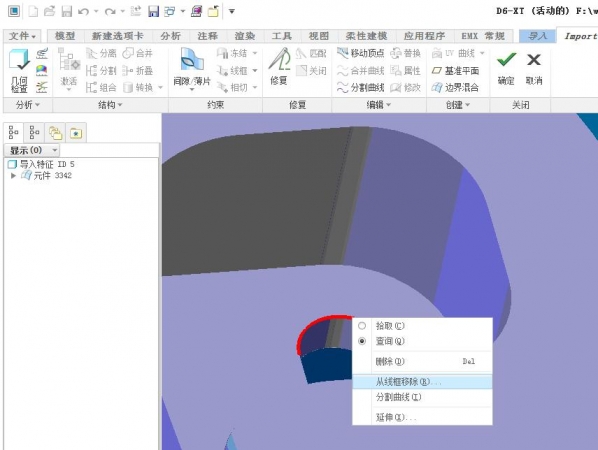The height and width of the screenshot is (450, 598).
Task: Switch to the 注释 ribbon tab
Action: coord(207,36)
